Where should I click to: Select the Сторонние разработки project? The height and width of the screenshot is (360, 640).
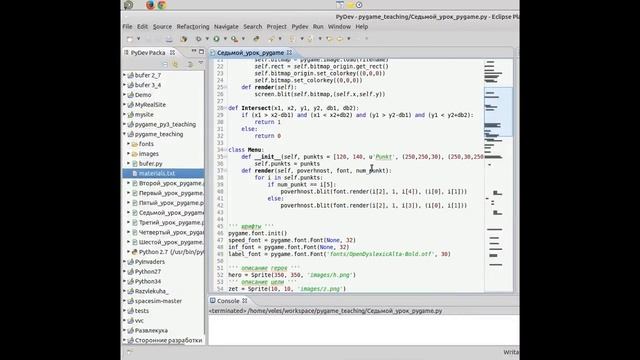(168, 340)
